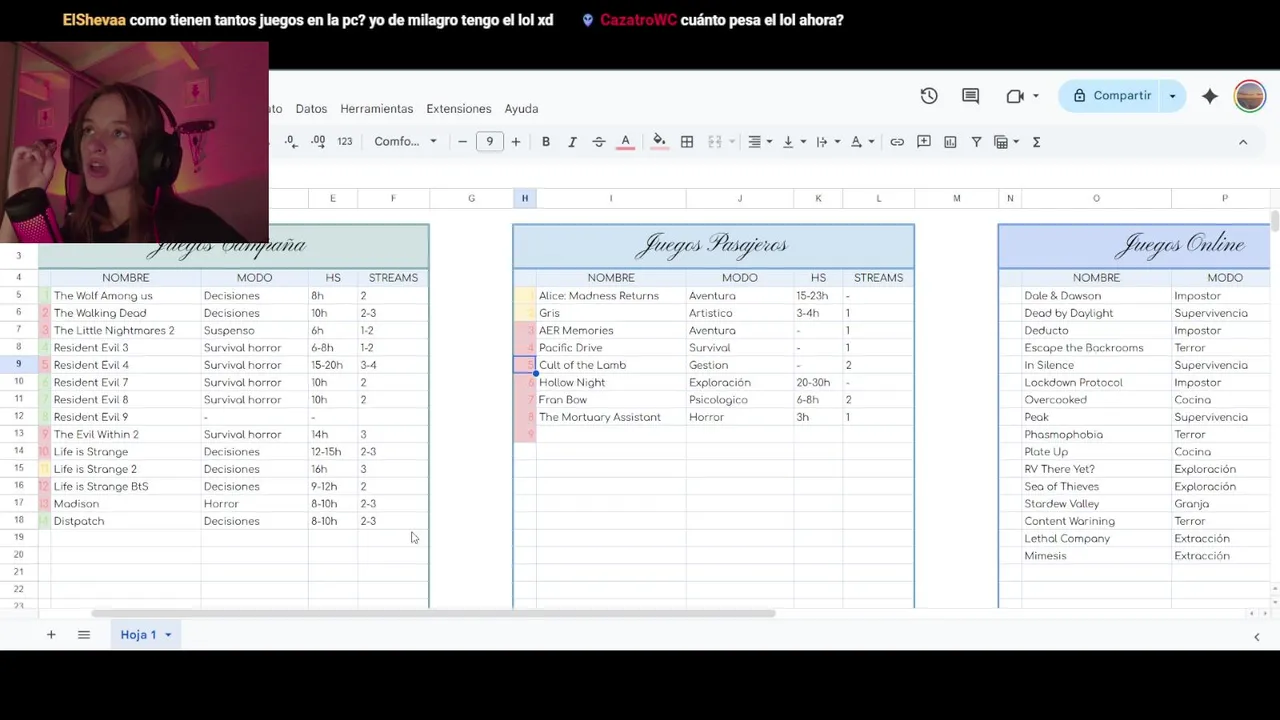
Task: Decrease decimal places
Action: [290, 142]
